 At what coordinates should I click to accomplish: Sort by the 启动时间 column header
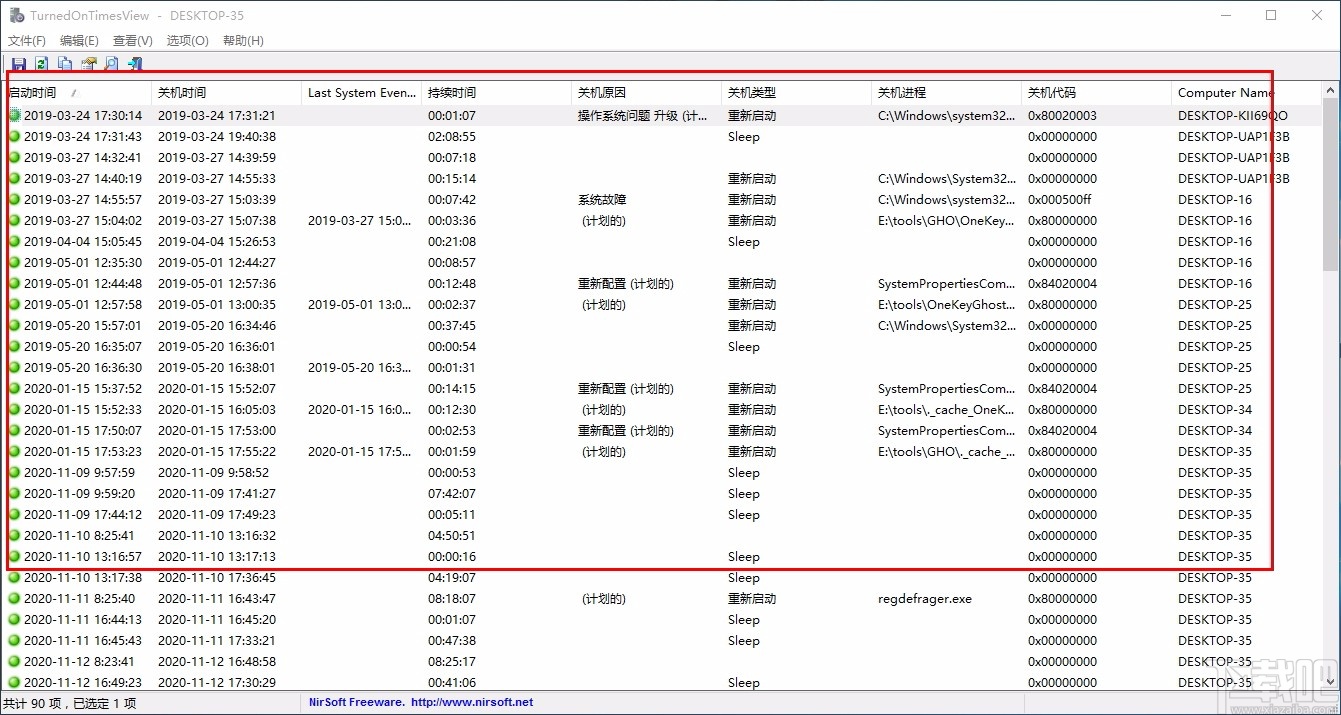[x=77, y=93]
